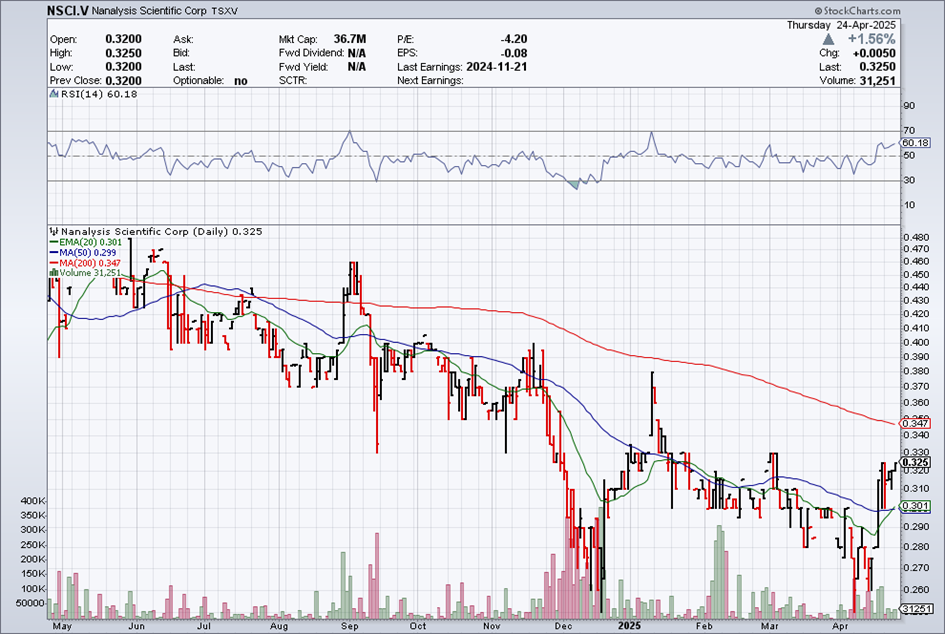Select the Low value 0.3200
The image size is (945, 634).
tap(124, 67)
